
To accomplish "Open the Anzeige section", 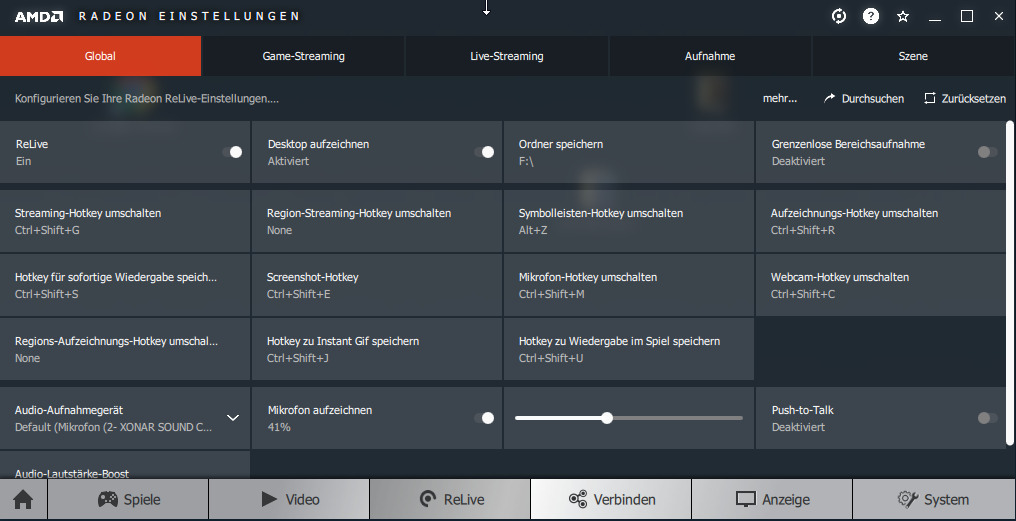I will click(772, 500).
